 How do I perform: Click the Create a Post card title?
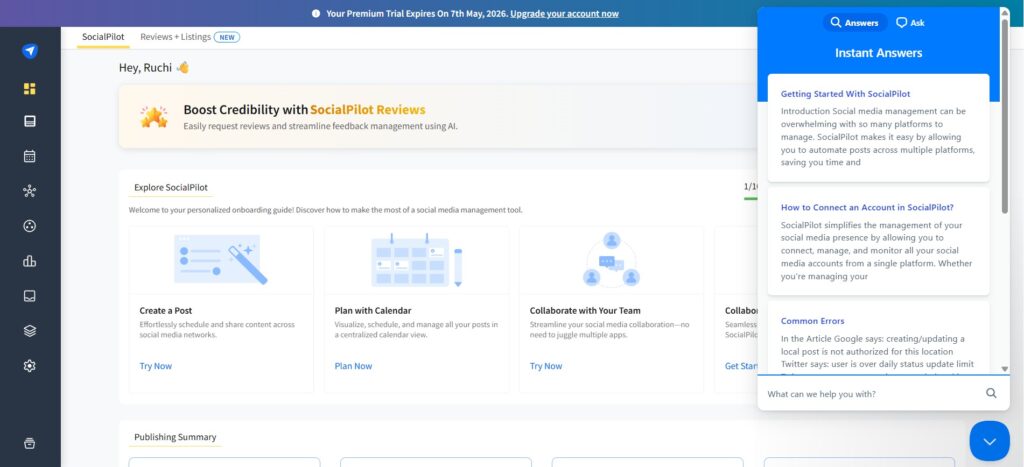[166, 311]
